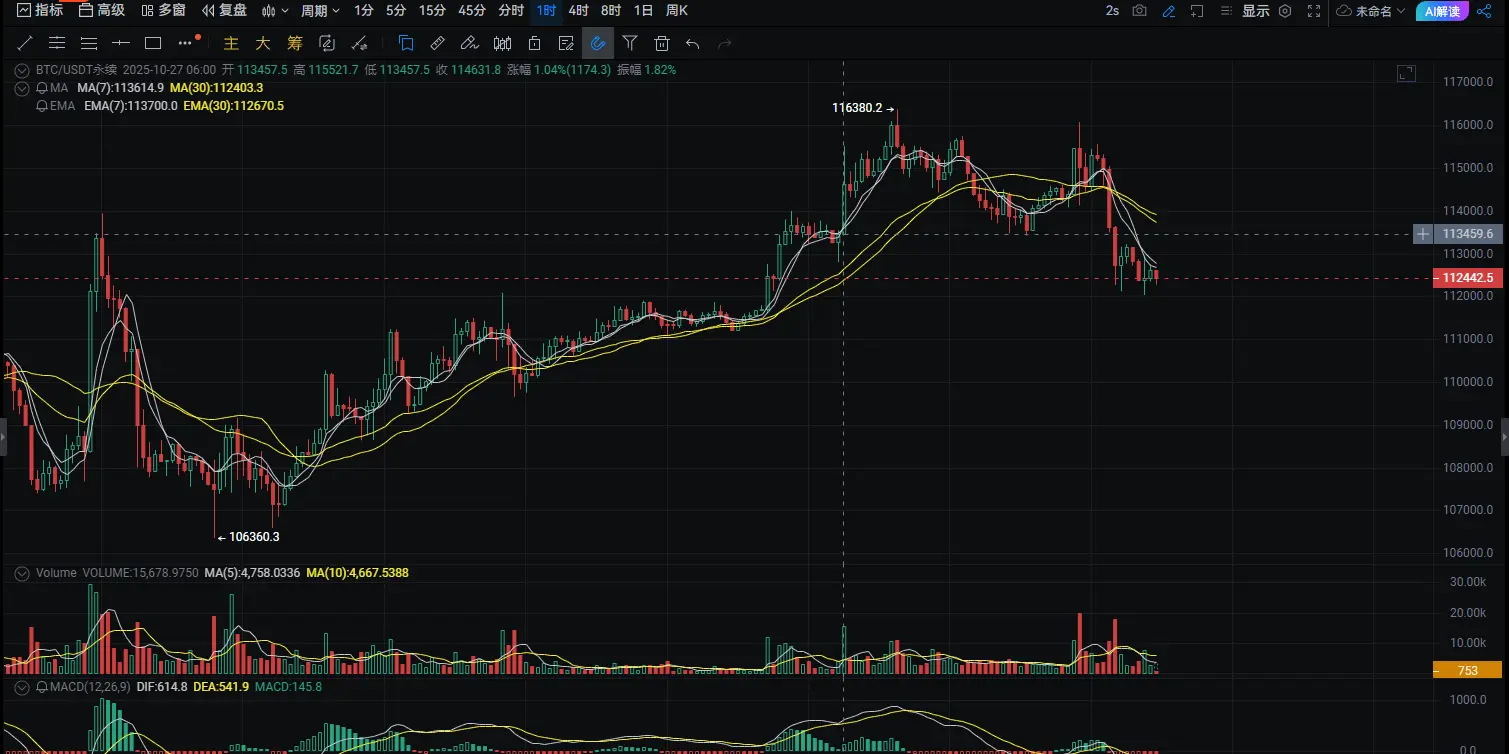Screen dimensions: 1509x754
Task: Open the 显示 display options
Action: click(1256, 11)
